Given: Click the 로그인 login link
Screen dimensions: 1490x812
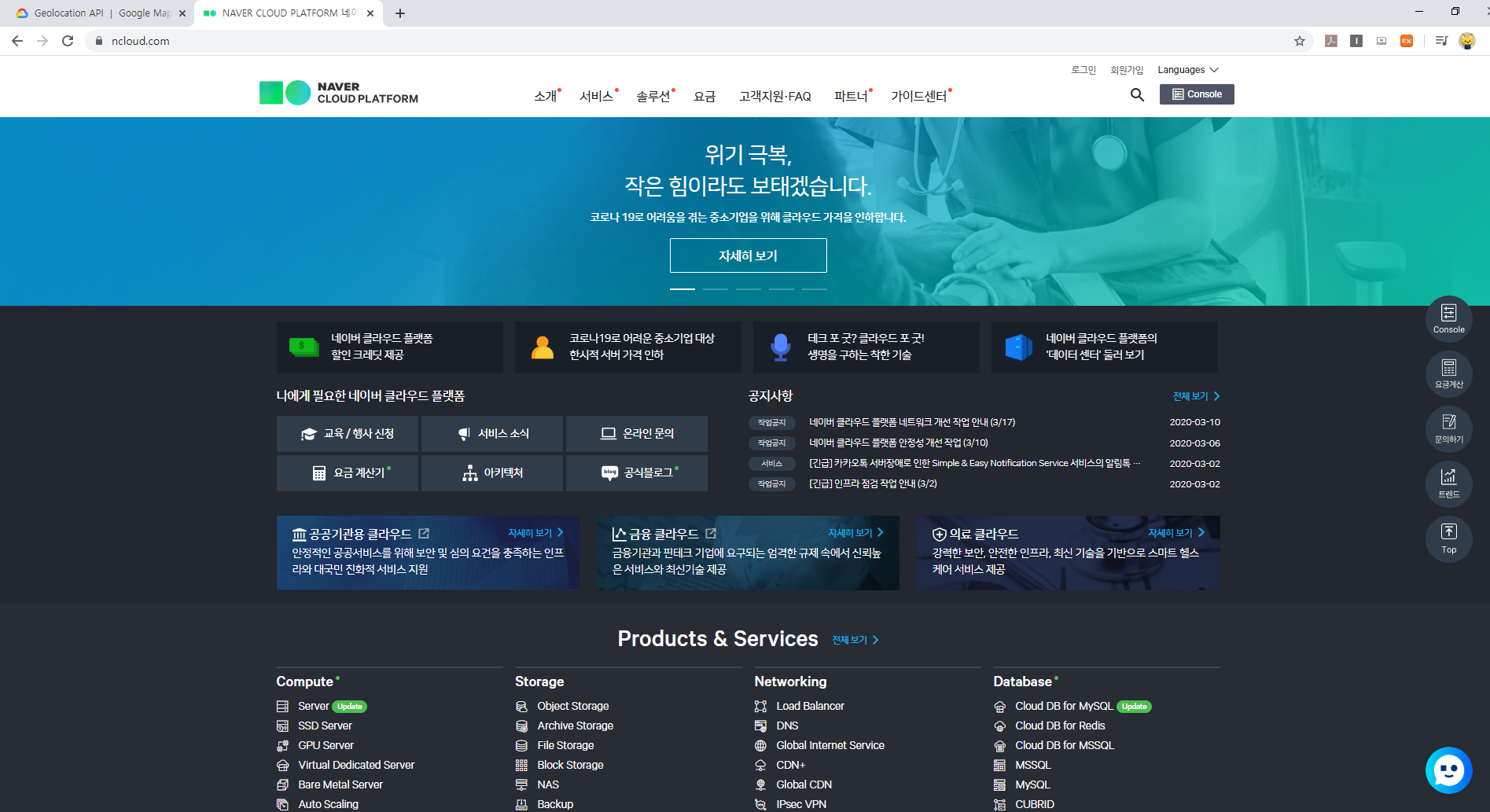Looking at the screenshot, I should click(1083, 70).
